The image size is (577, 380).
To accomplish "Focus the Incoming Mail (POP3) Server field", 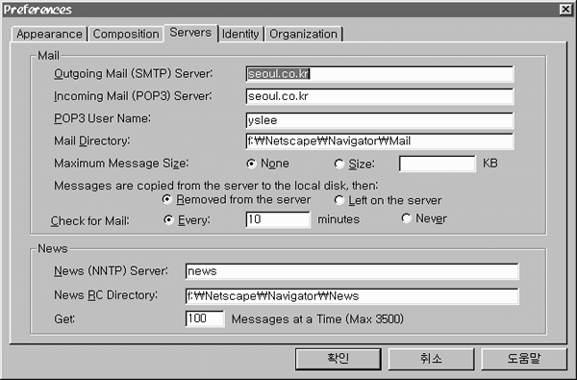I will pos(379,96).
